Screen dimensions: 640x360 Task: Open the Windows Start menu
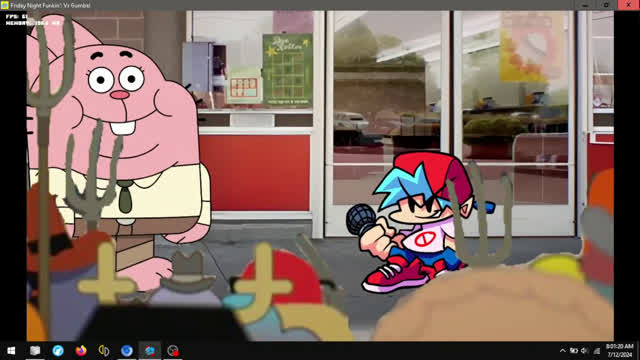coord(11,351)
